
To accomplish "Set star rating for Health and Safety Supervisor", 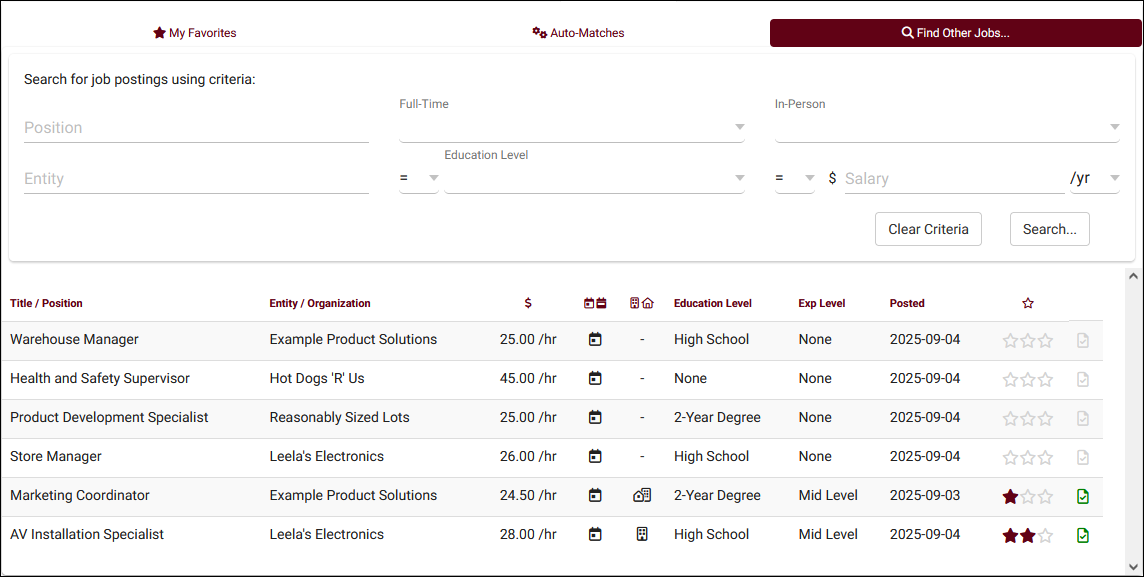I will [x=1028, y=380].
